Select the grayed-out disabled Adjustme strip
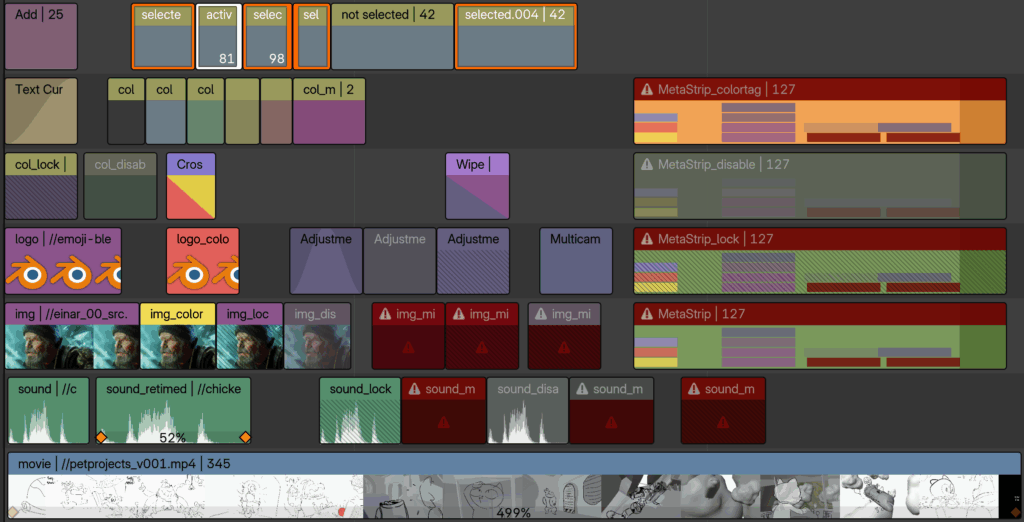Viewport: 1024px width, 522px height. coord(400,261)
